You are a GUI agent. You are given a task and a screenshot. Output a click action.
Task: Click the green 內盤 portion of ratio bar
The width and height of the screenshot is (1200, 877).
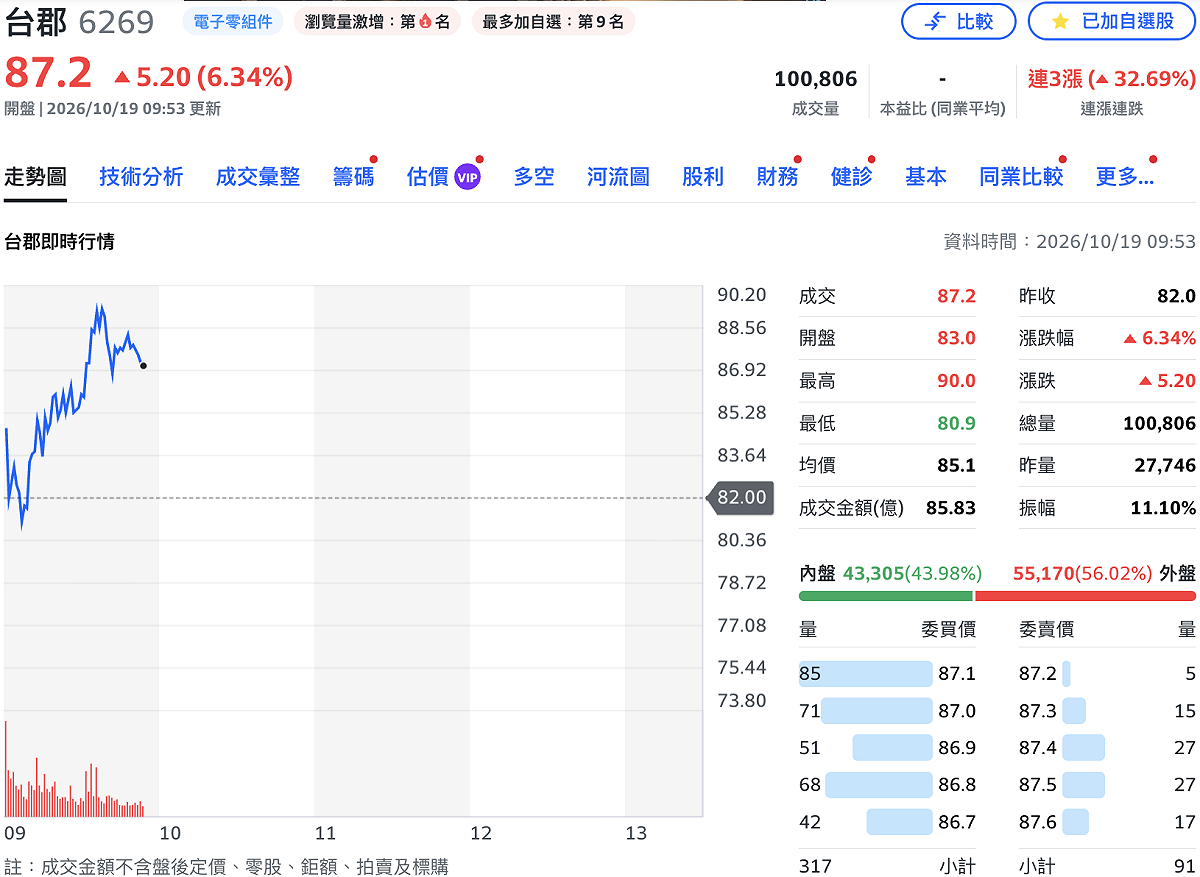coord(885,596)
